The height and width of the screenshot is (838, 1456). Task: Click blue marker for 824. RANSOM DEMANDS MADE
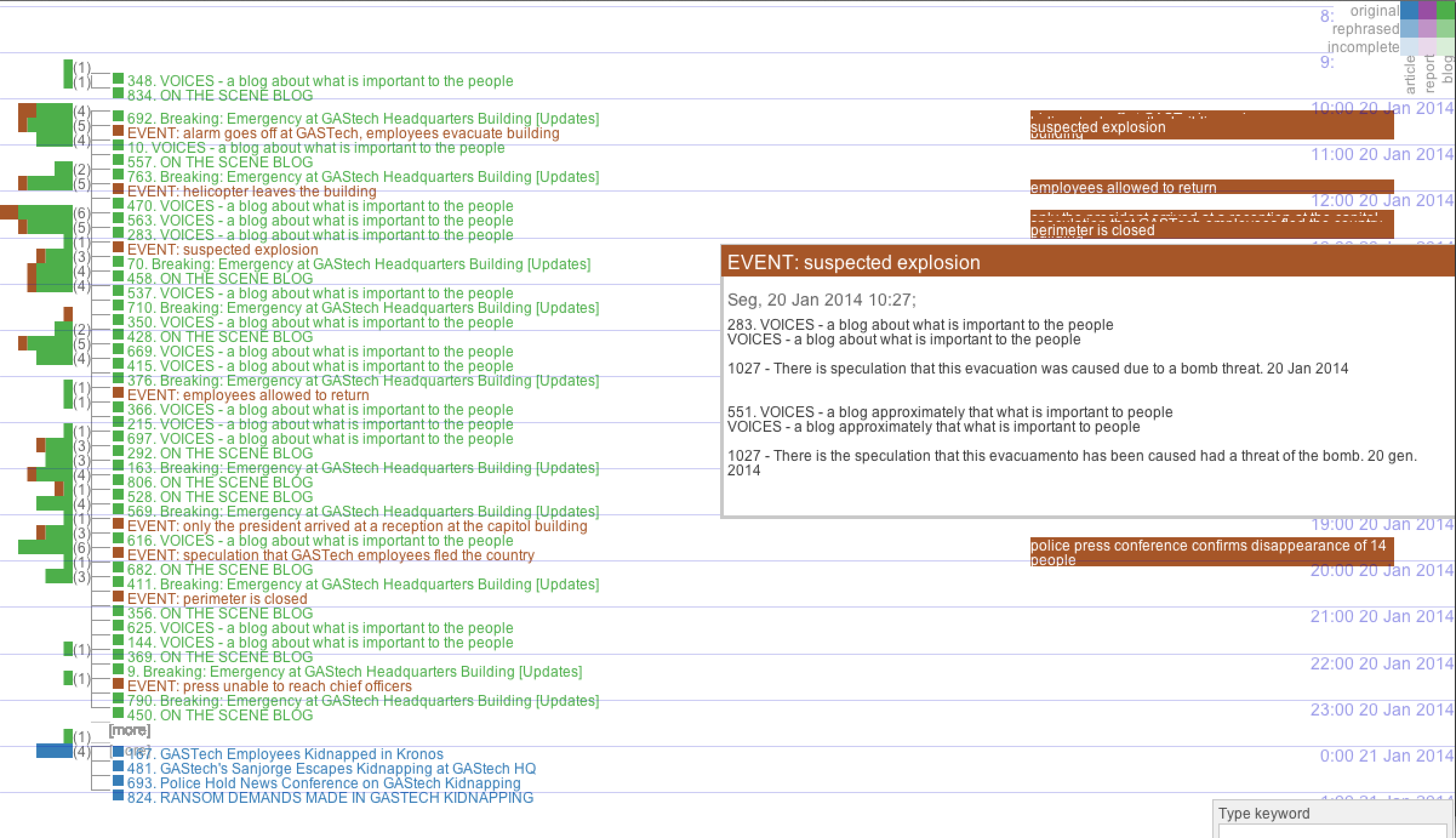[118, 796]
